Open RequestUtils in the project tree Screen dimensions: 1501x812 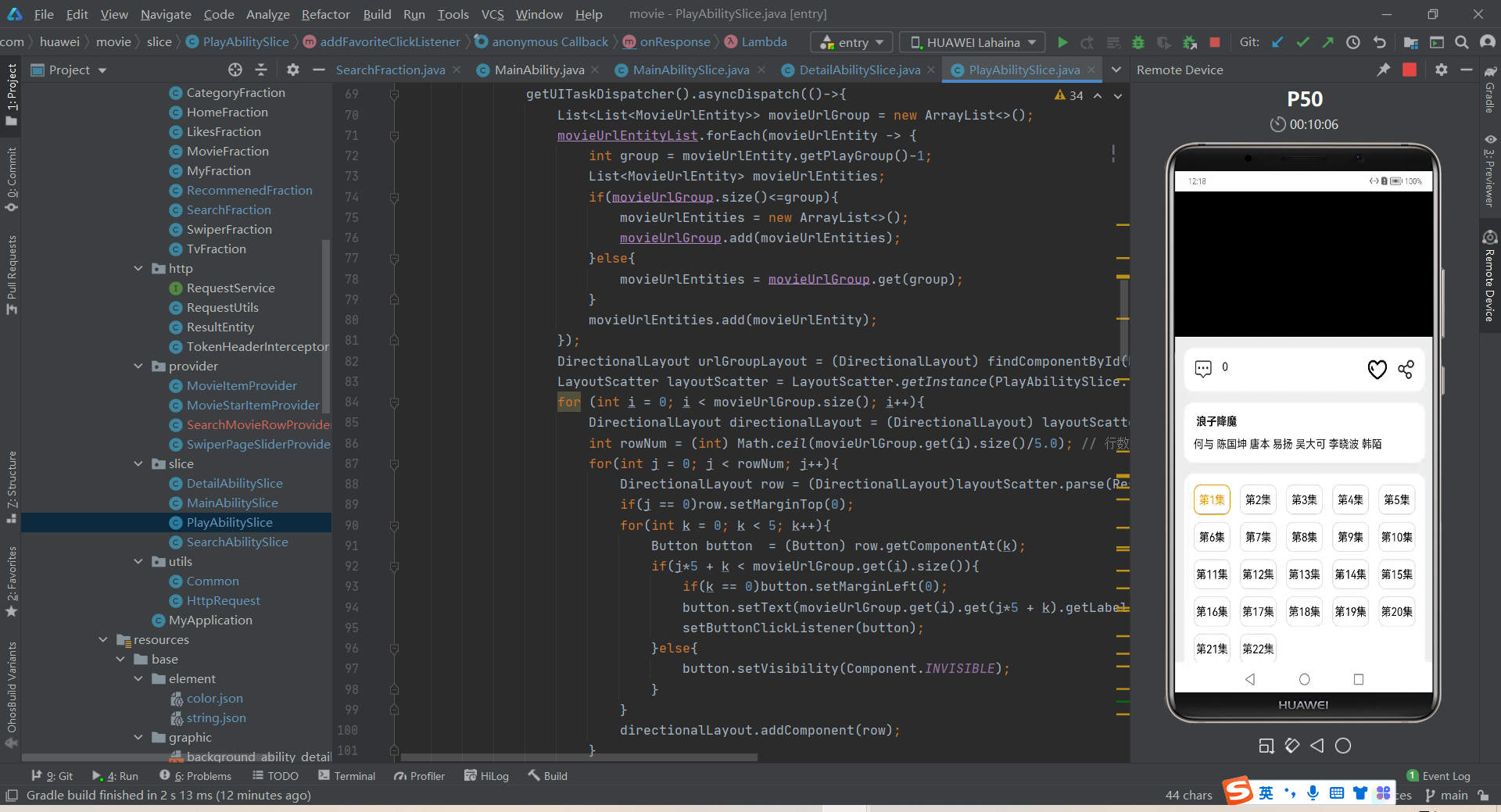[222, 307]
